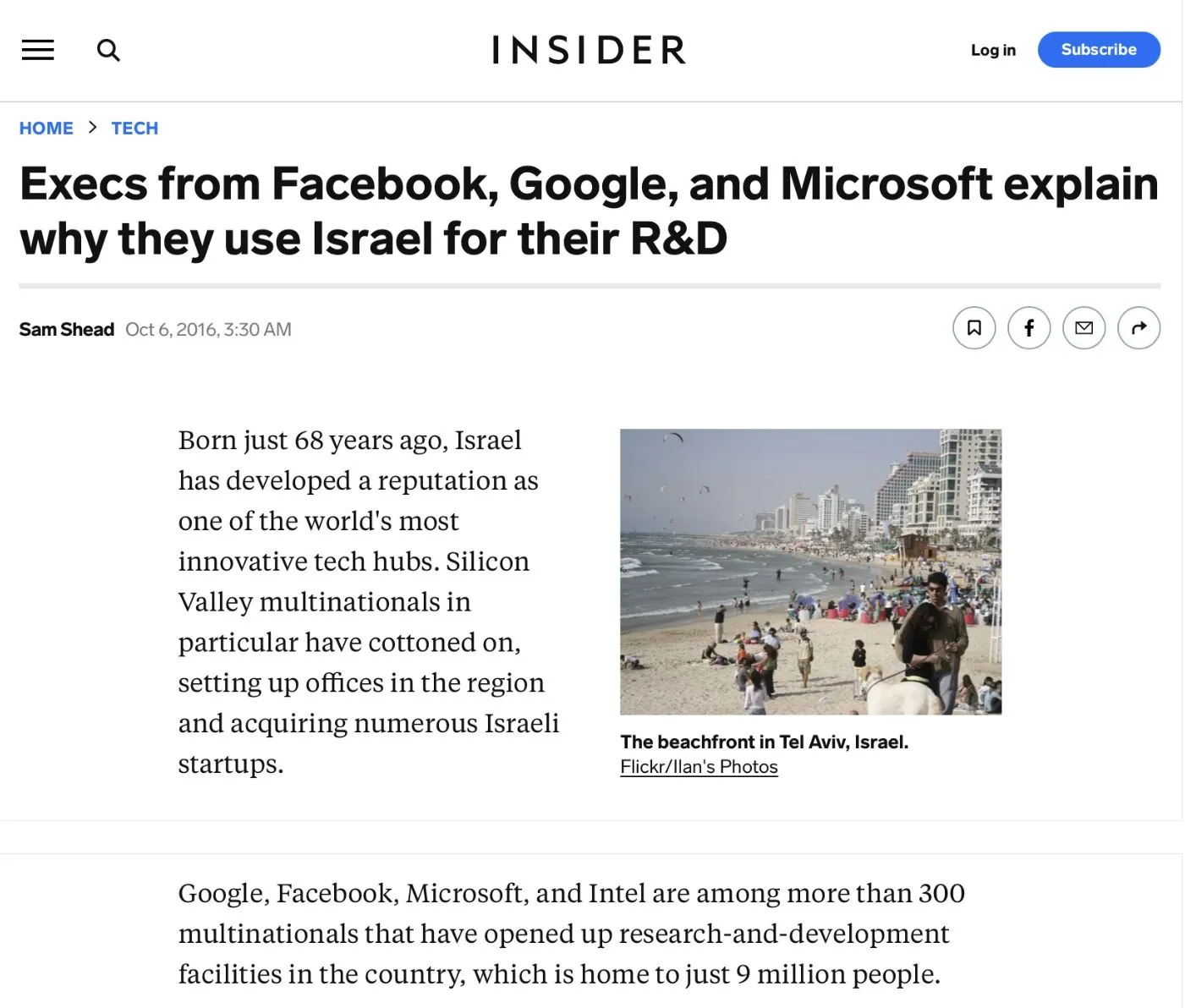This screenshot has width=1185, height=1008.
Task: Click the Subscribe button
Action: pos(1099,50)
